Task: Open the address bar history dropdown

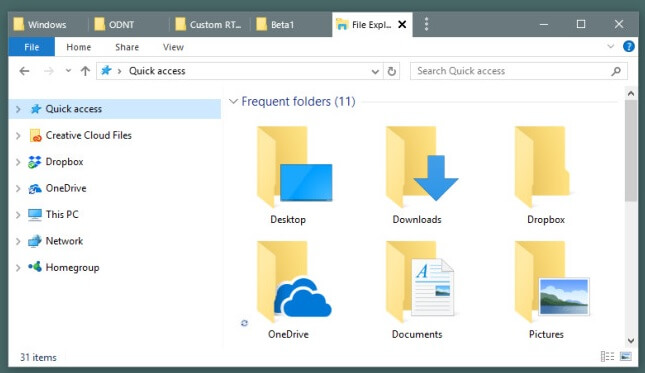Action: [375, 72]
